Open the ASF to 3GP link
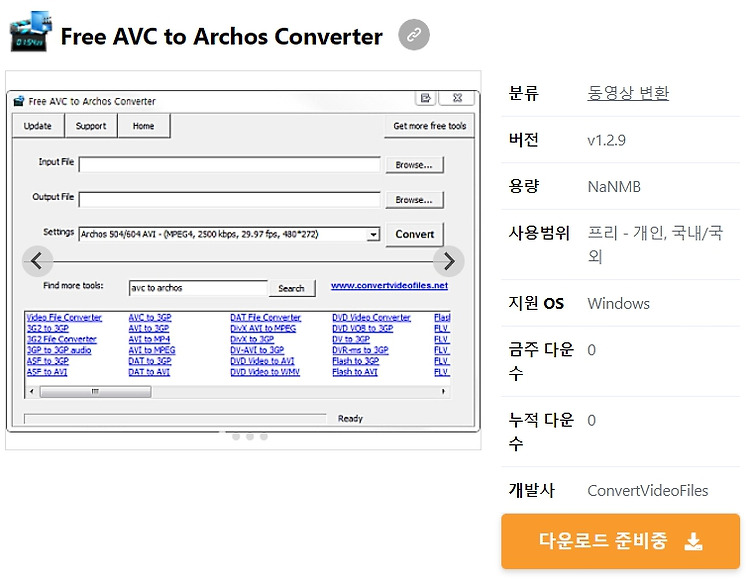 [48, 361]
